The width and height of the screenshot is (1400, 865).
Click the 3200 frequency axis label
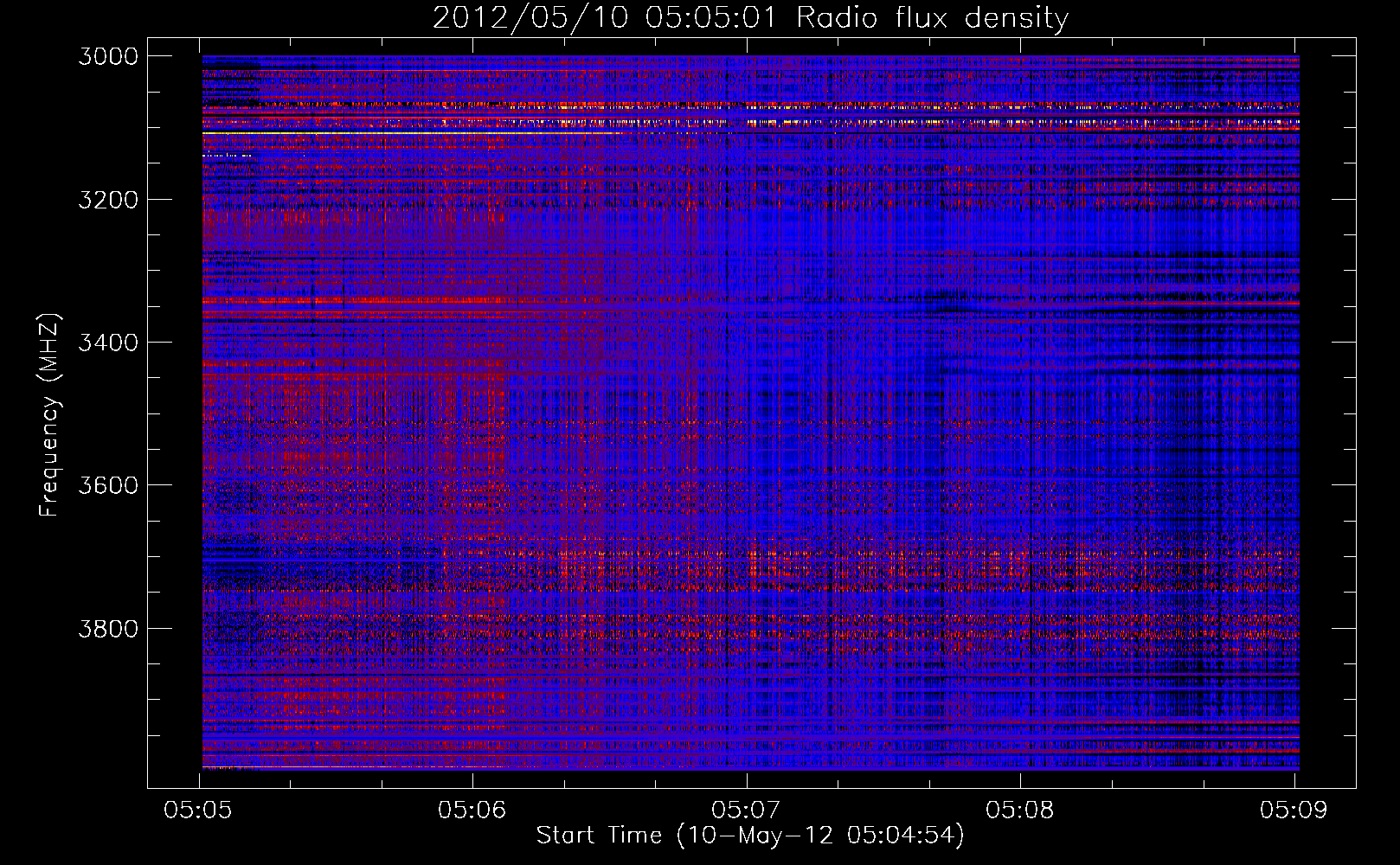click(x=108, y=200)
